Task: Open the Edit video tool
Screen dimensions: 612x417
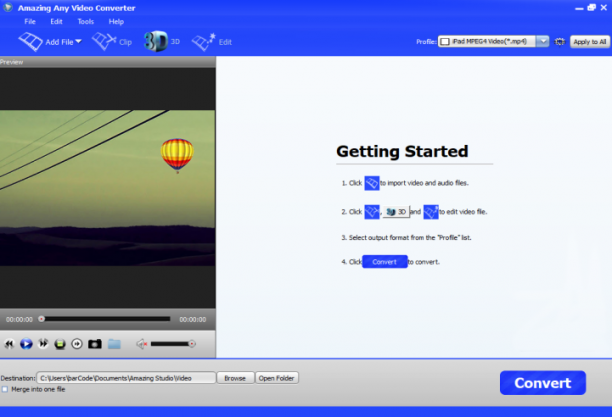Action: [x=212, y=41]
